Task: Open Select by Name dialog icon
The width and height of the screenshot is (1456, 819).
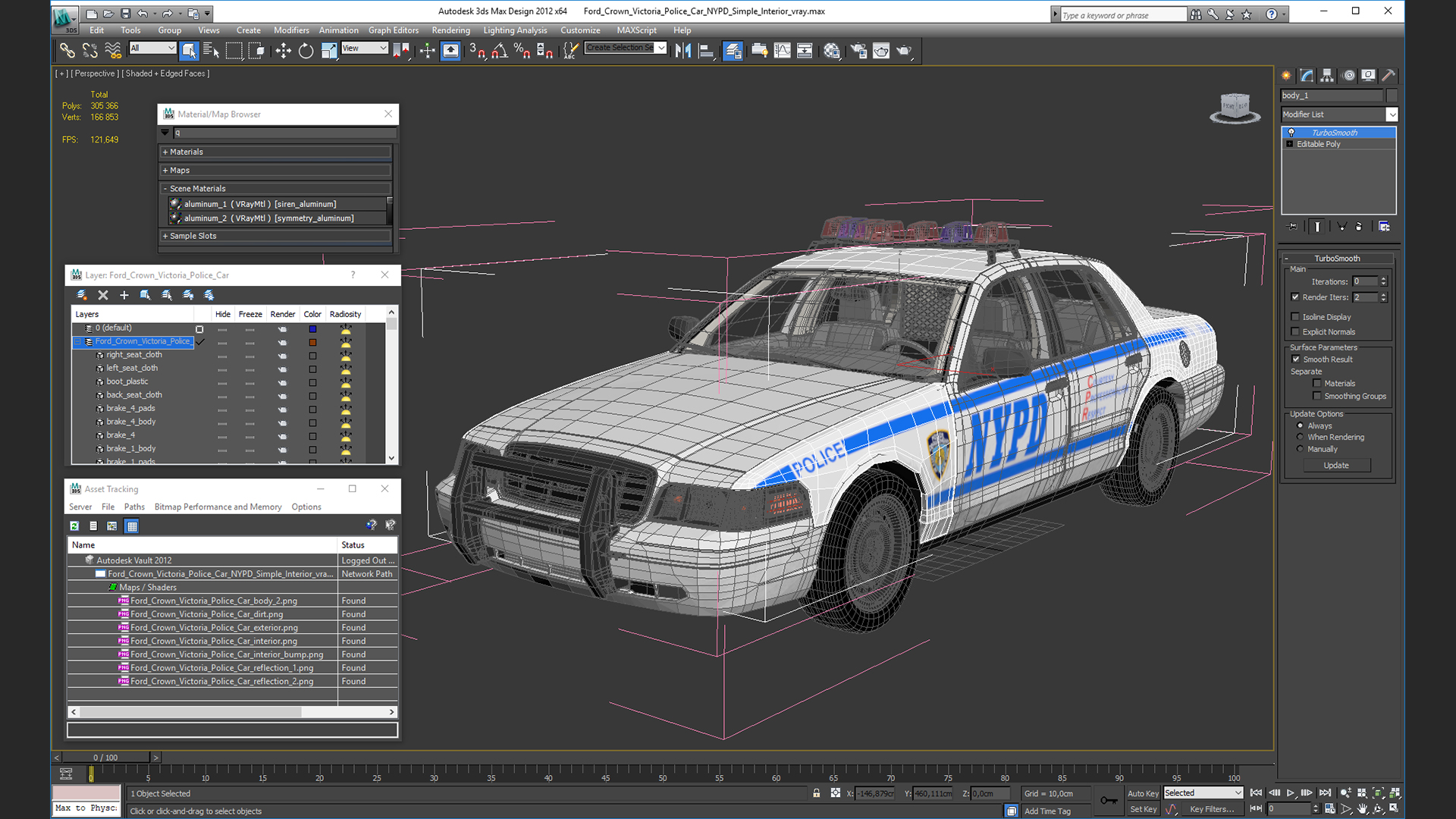Action: [x=212, y=51]
